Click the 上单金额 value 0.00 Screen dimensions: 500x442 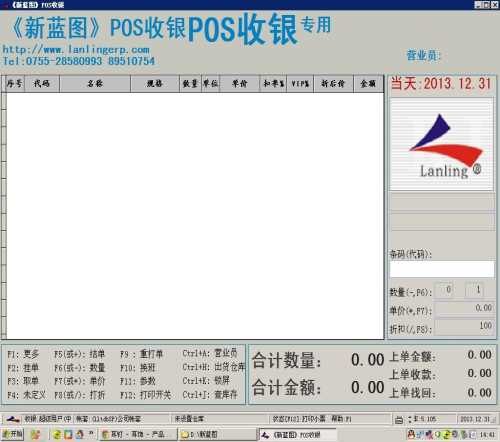pos(479,355)
